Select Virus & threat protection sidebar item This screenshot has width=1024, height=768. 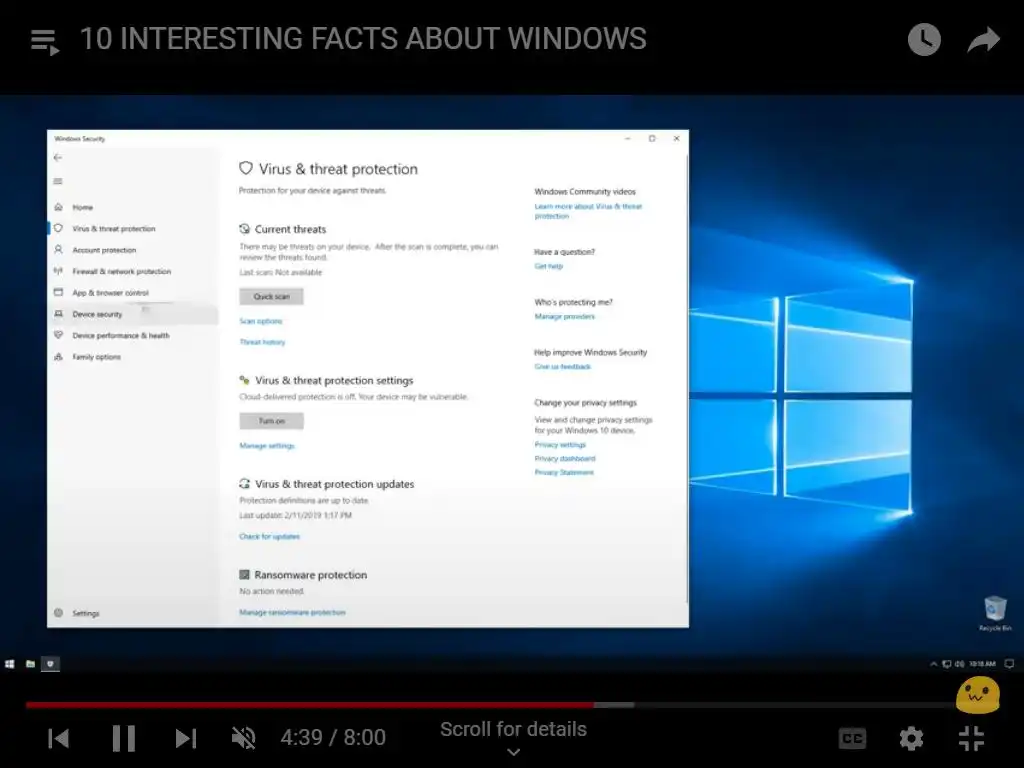[133, 229]
